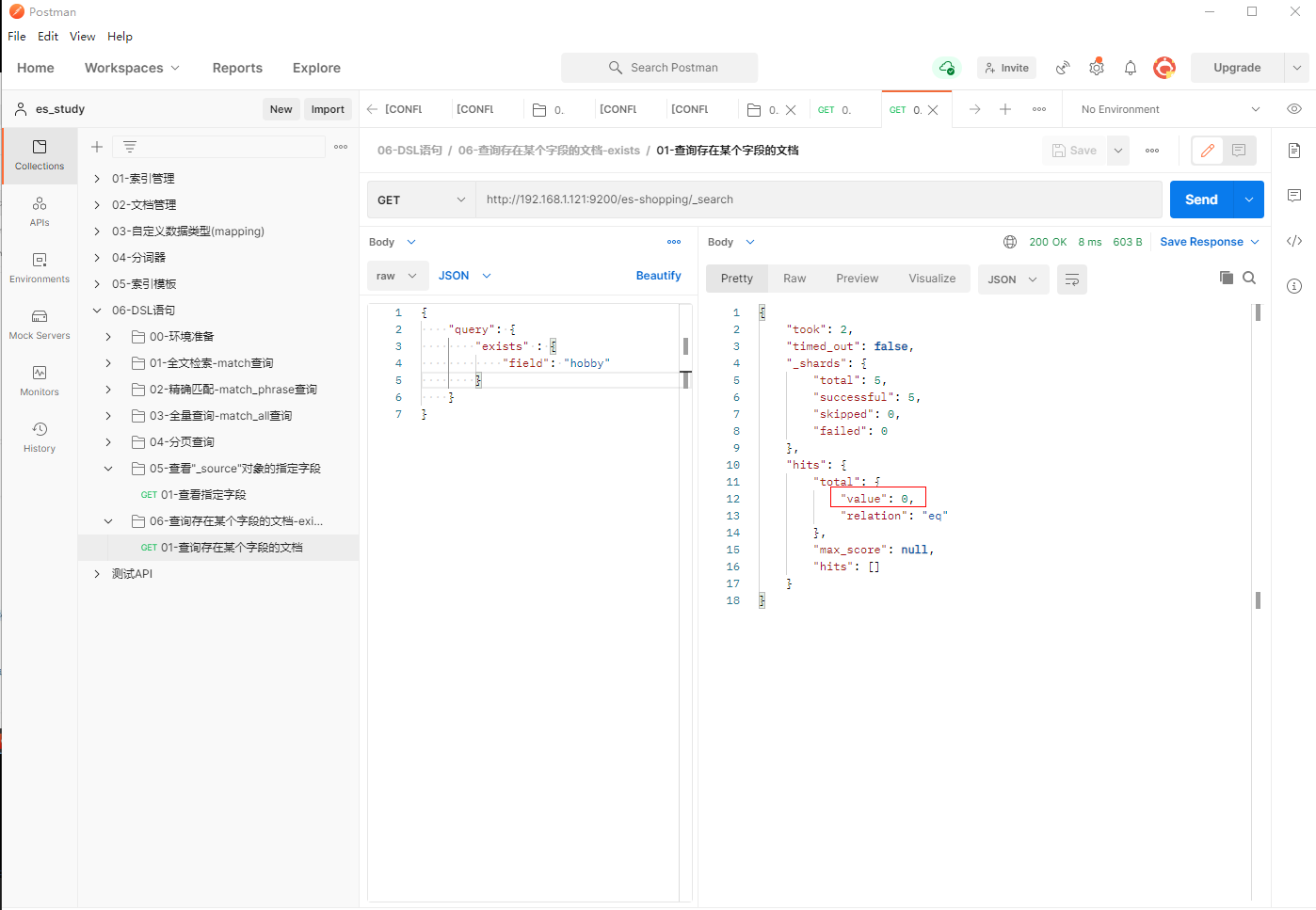
Task: Click the response body vertical scrollbar
Action: tap(1258, 452)
